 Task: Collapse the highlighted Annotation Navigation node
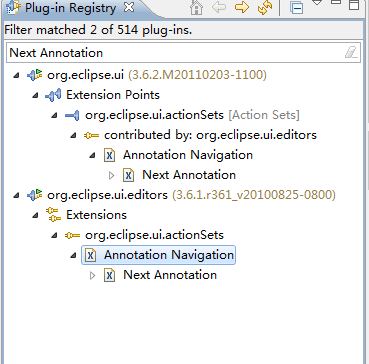73,255
